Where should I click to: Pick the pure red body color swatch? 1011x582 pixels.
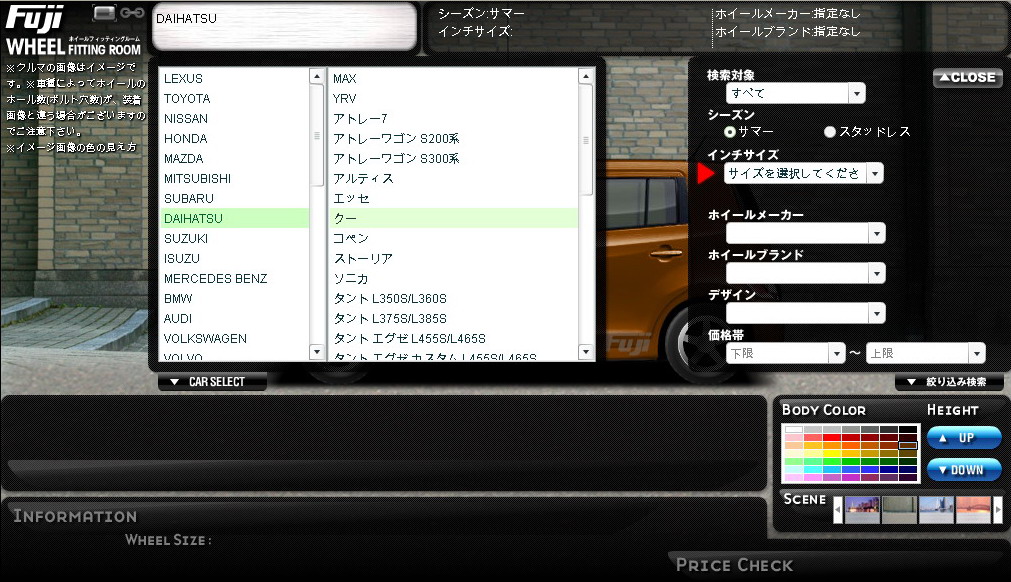[832, 437]
